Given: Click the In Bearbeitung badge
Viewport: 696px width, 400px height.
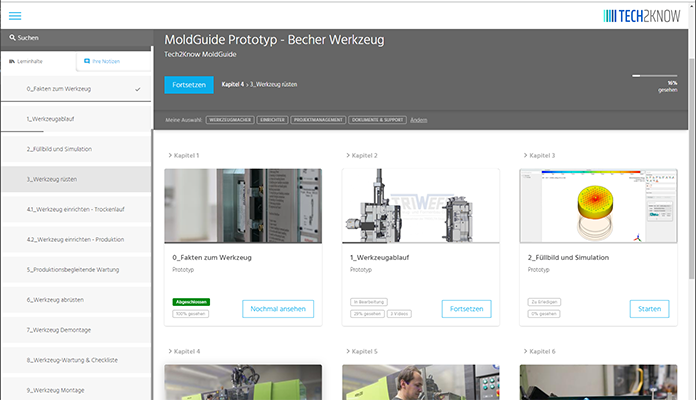Looking at the screenshot, I should (369, 302).
